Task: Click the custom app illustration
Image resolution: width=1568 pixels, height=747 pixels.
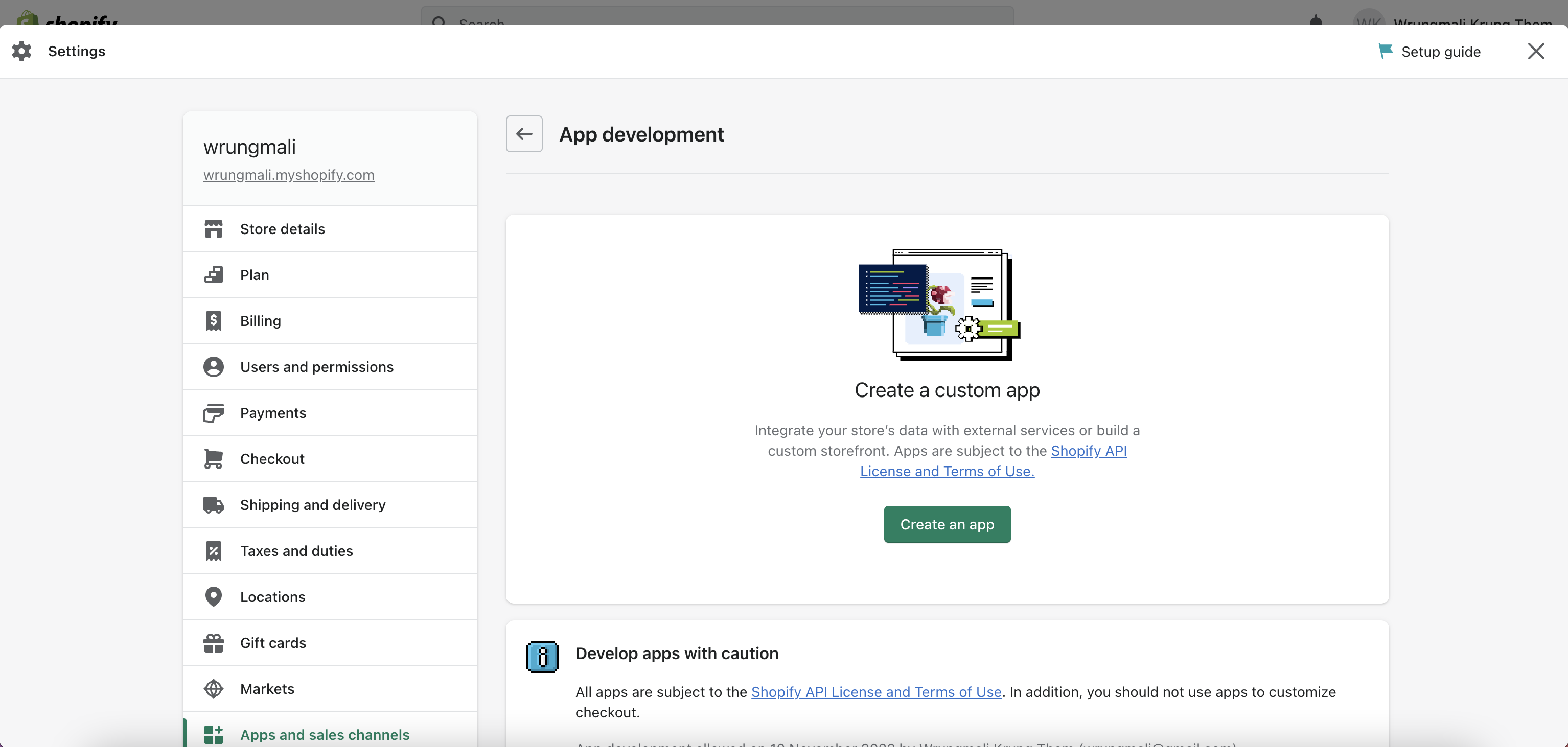Action: pos(939,304)
